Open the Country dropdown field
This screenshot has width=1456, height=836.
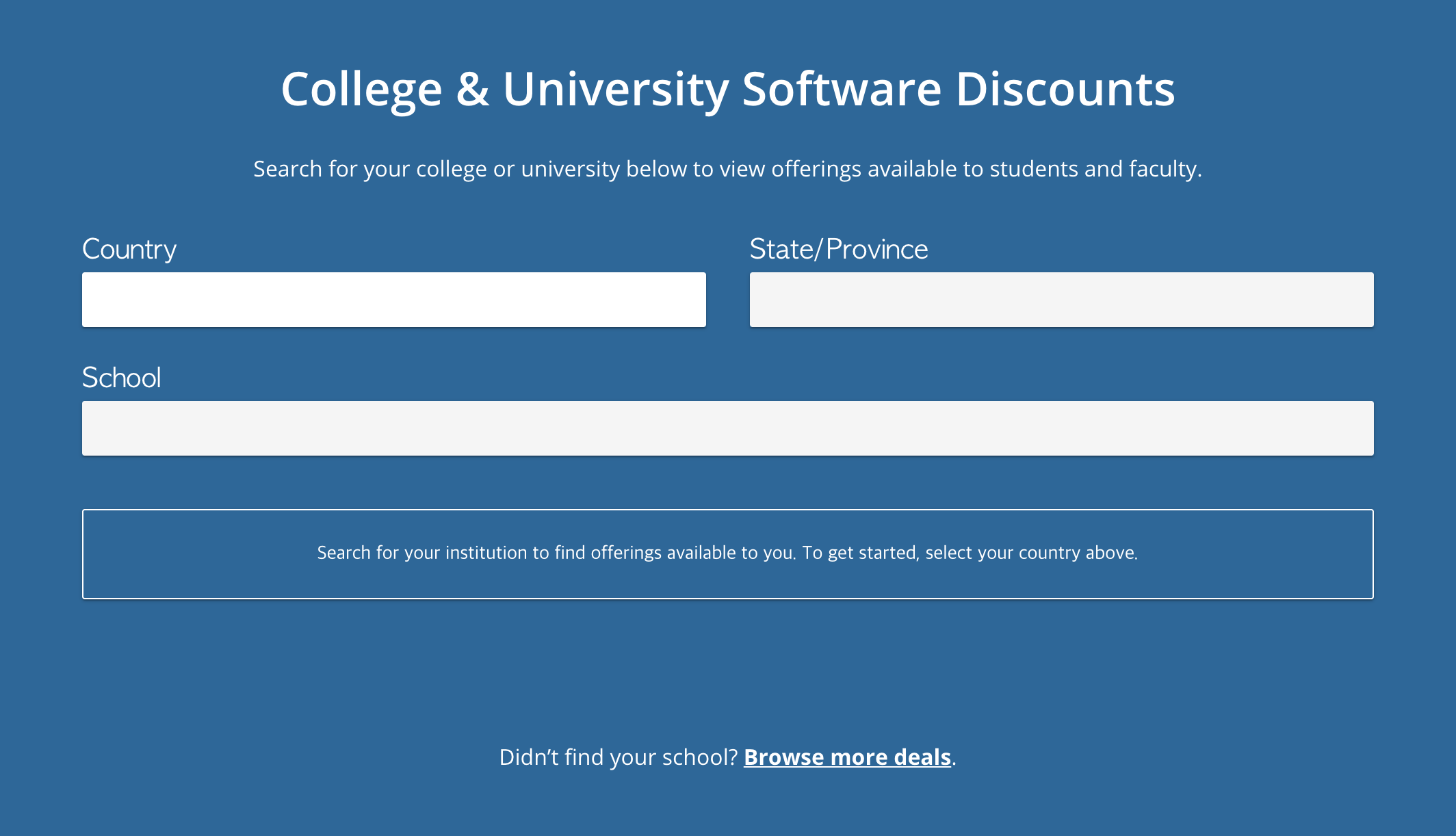pos(393,300)
